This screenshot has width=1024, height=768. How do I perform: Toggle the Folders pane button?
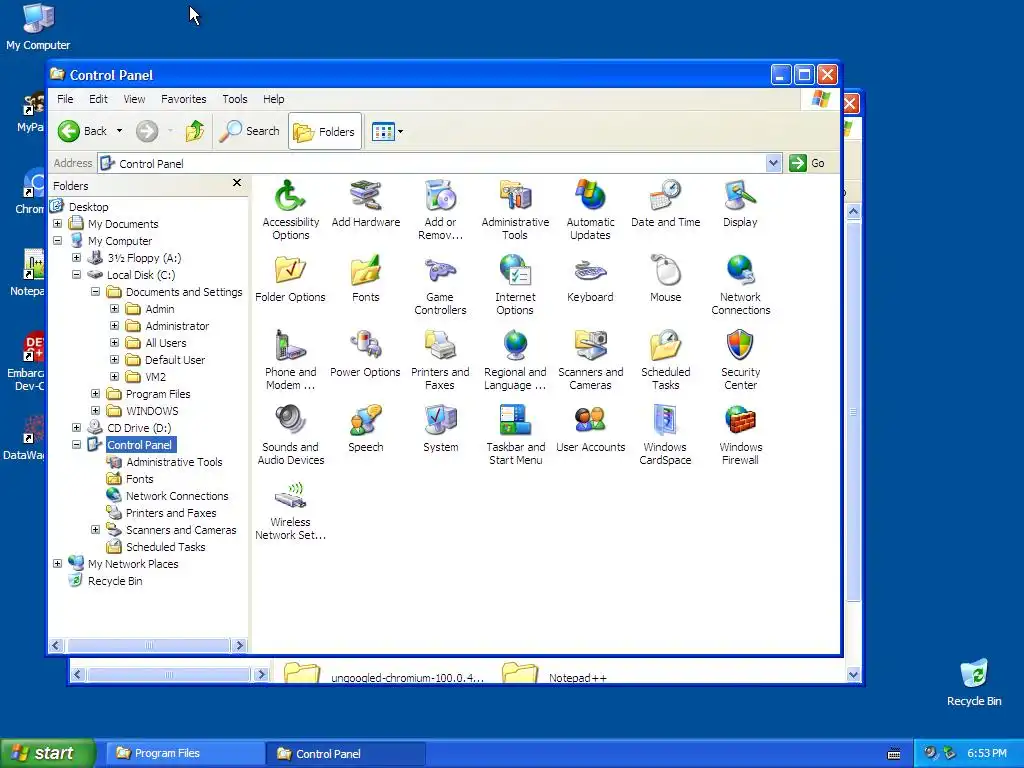tap(325, 131)
